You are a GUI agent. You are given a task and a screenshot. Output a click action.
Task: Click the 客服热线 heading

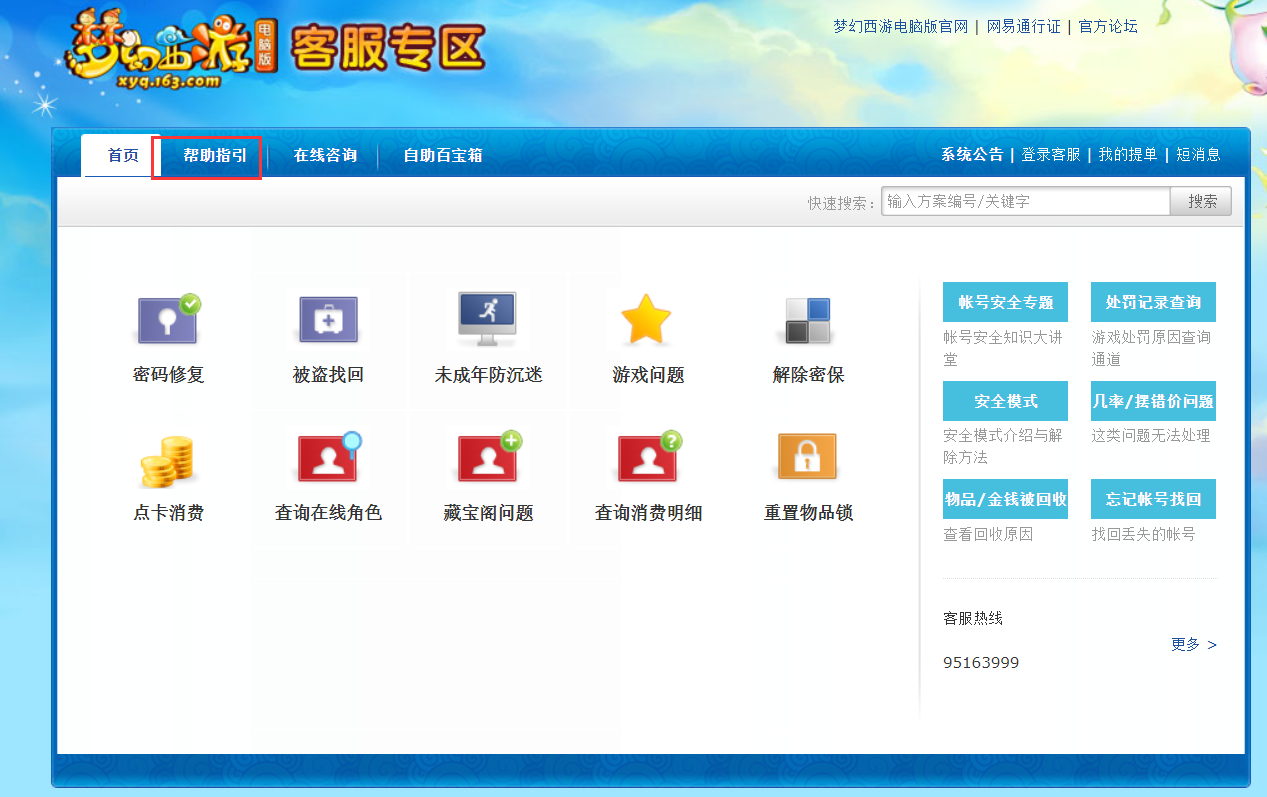coord(973,618)
